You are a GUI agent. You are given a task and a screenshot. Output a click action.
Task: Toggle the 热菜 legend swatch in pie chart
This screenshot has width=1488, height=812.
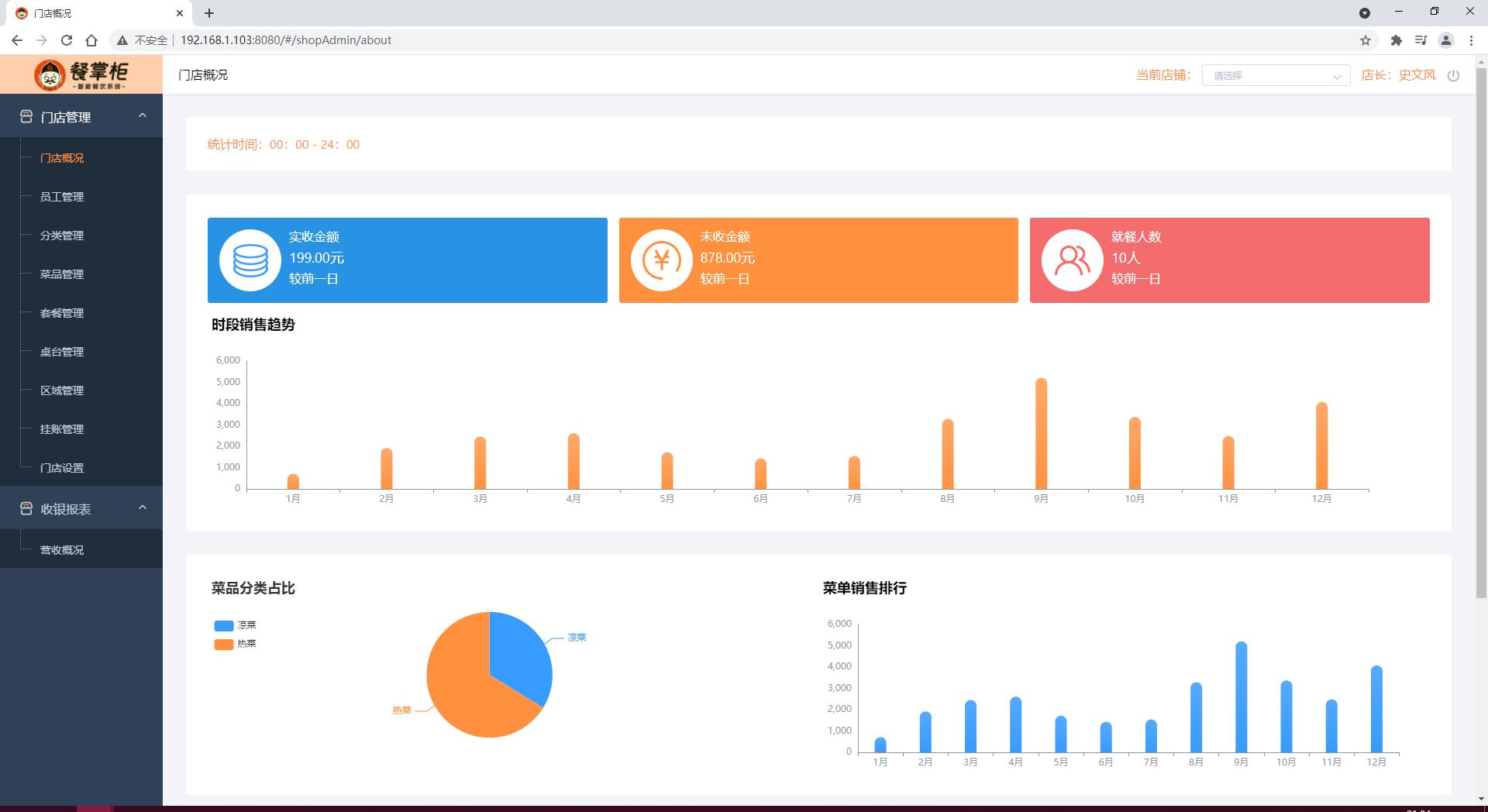[x=224, y=644]
